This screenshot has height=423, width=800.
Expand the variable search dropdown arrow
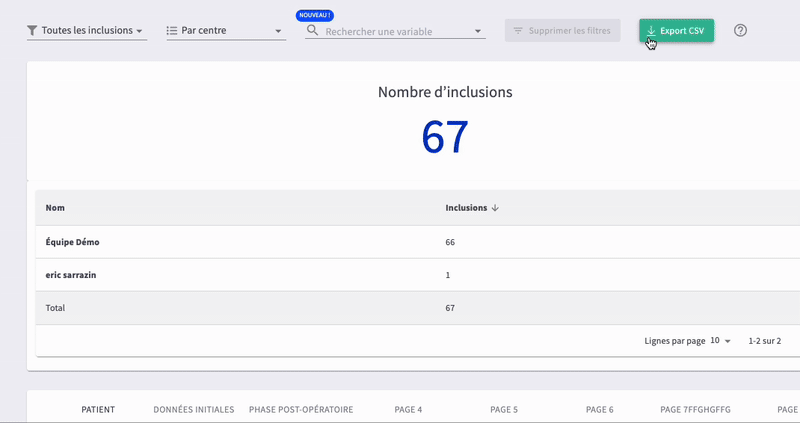(478, 31)
